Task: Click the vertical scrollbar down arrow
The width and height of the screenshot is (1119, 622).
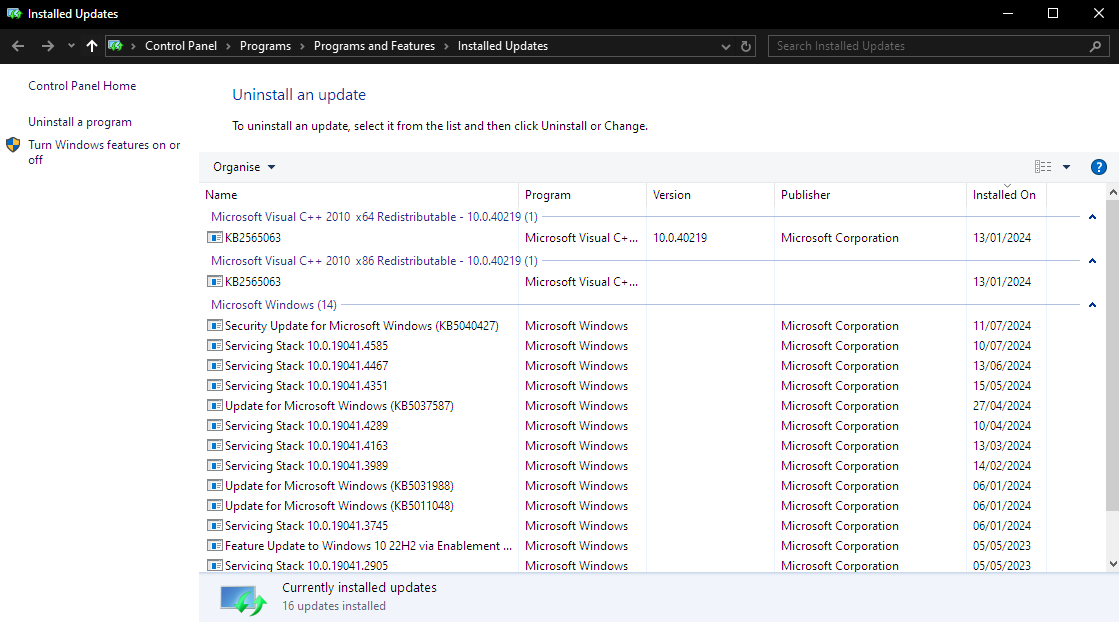Action: click(1112, 563)
